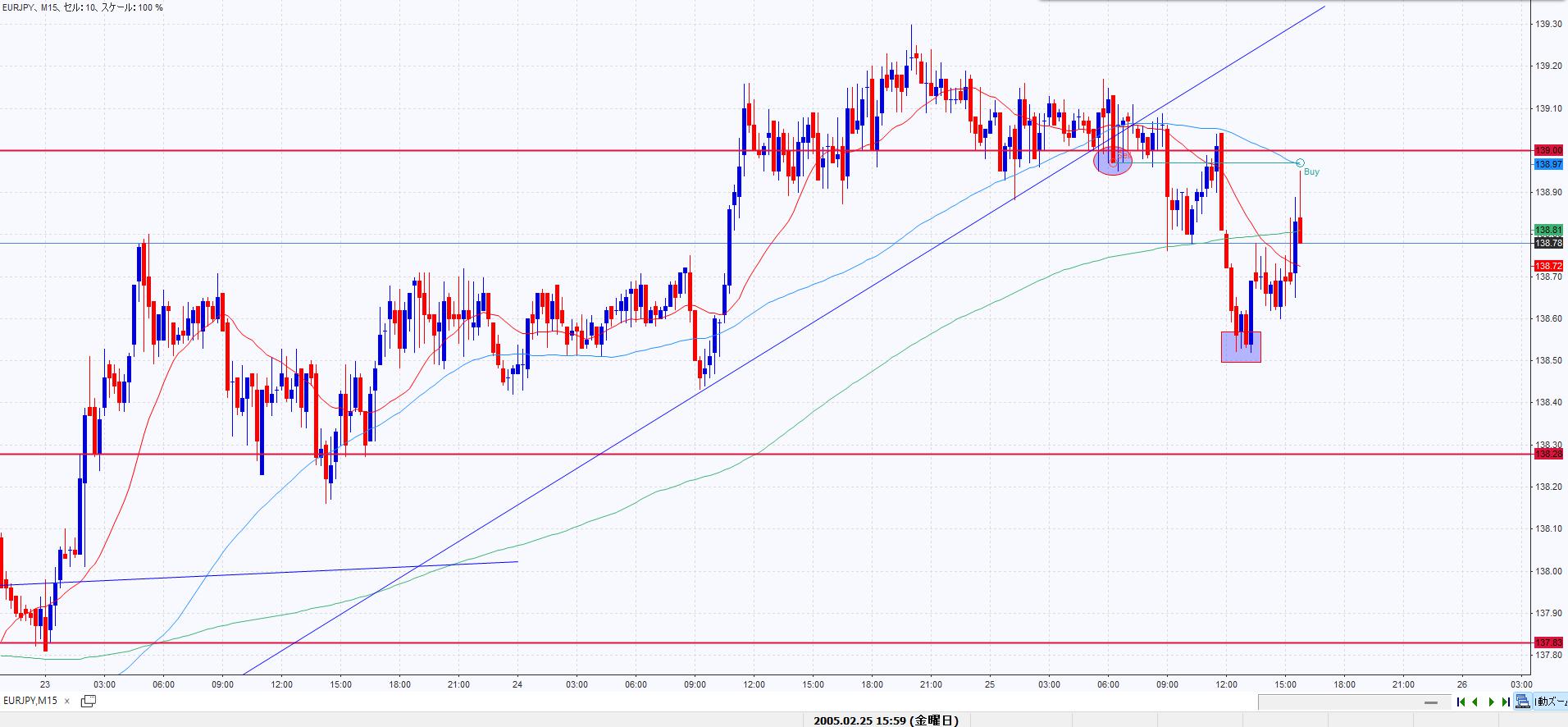The height and width of the screenshot is (727, 1568).
Task: Click the green 138.81 moving average label
Action: point(1548,231)
